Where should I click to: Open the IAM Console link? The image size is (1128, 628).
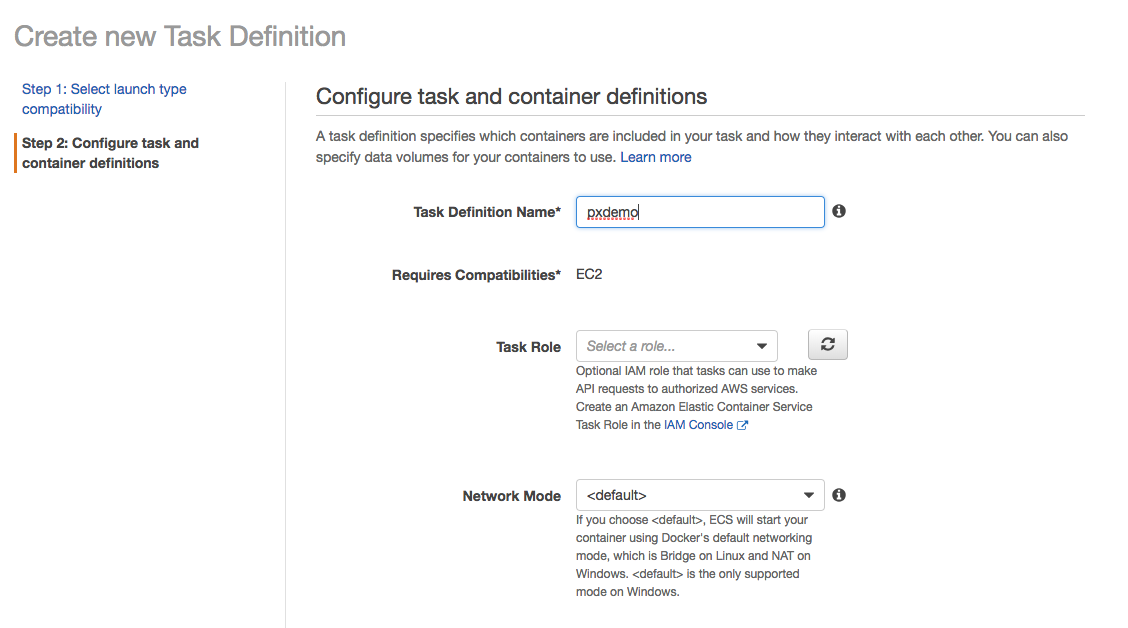700,424
